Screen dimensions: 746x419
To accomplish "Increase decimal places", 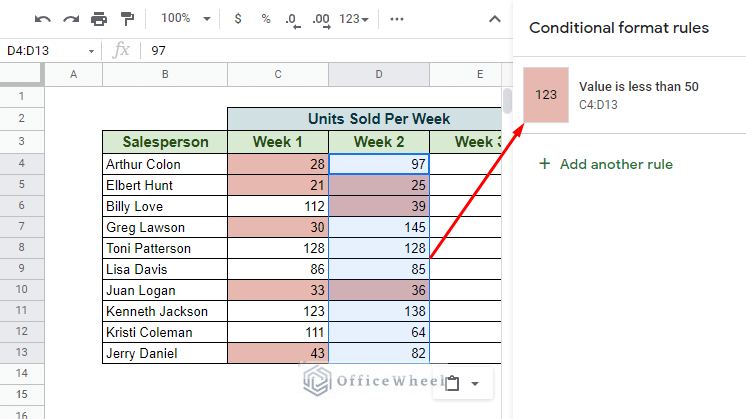I will point(320,19).
